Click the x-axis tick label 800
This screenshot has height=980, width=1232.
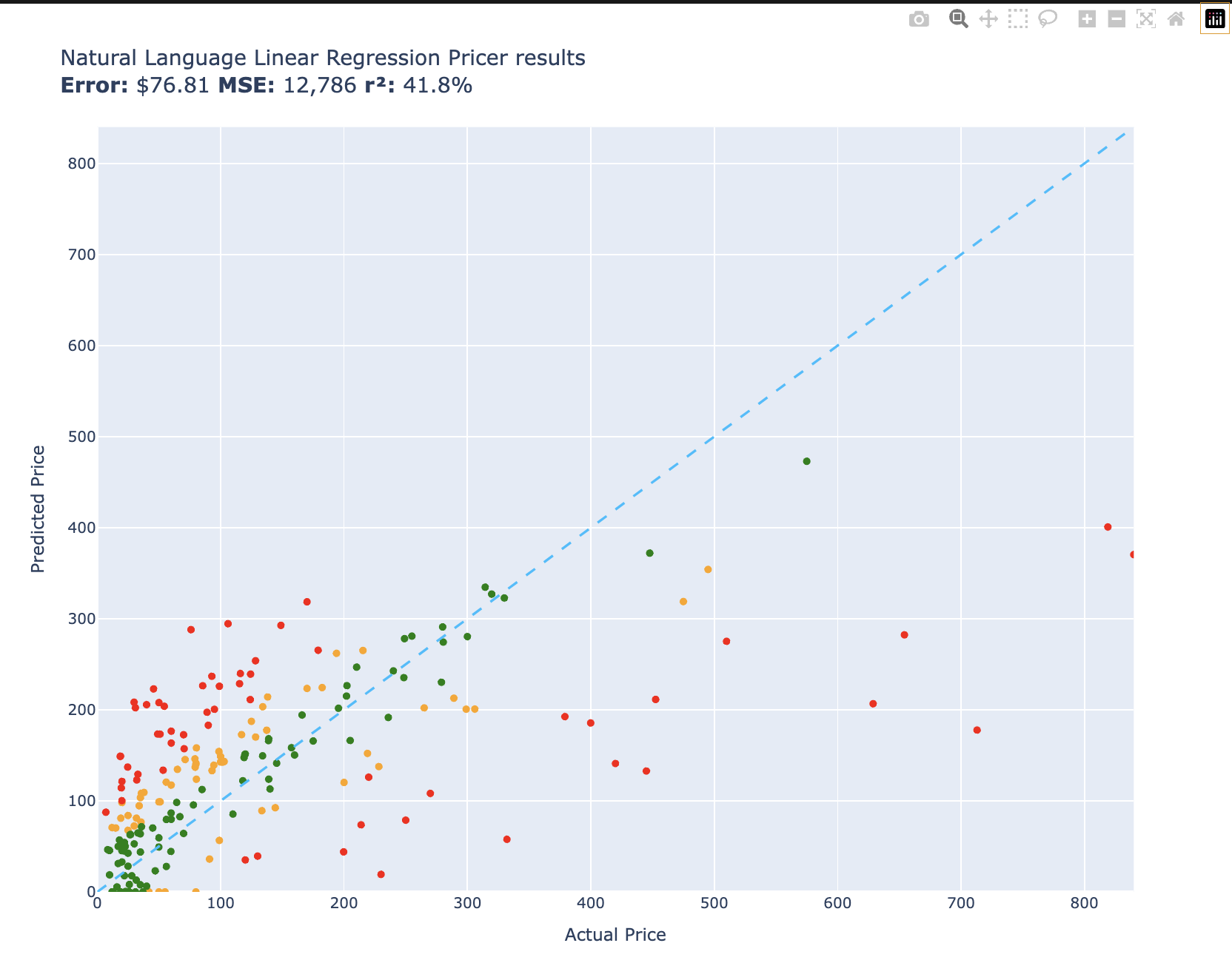coord(1085,903)
